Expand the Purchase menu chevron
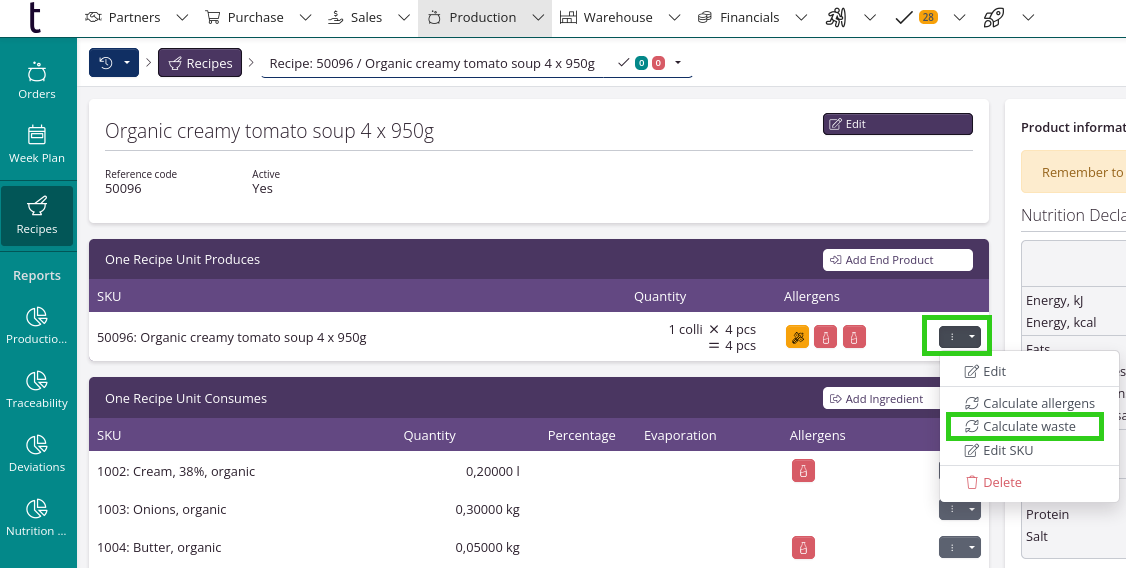The height and width of the screenshot is (568, 1126). (305, 17)
